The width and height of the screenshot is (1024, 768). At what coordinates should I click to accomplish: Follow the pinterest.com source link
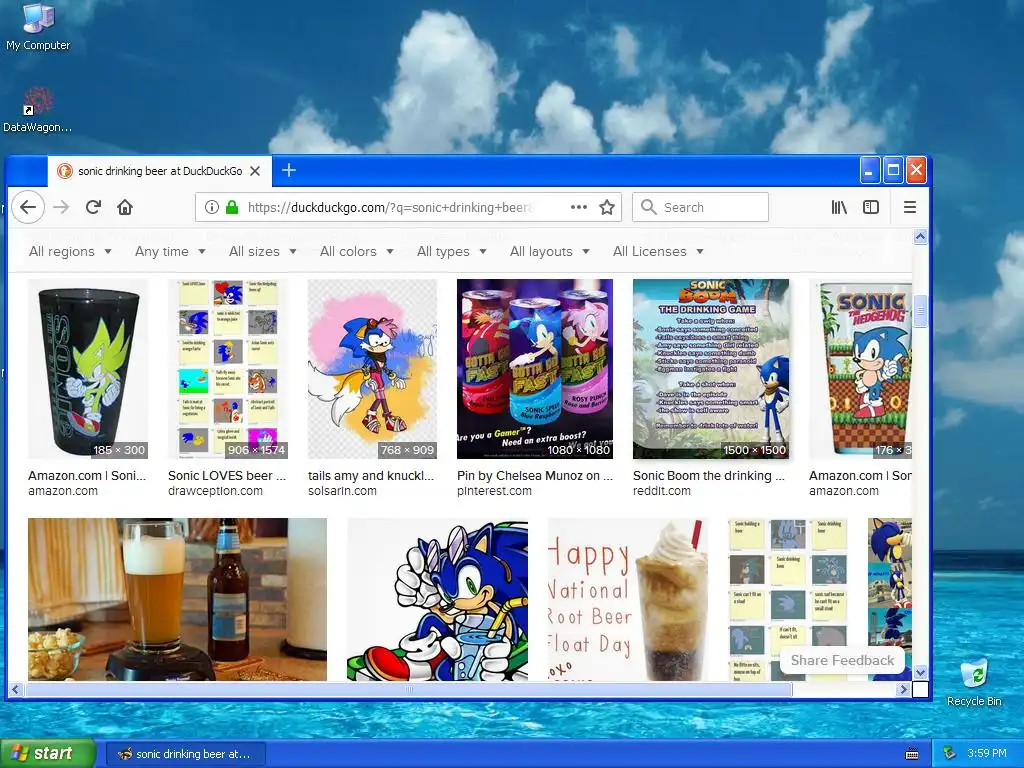coord(494,491)
